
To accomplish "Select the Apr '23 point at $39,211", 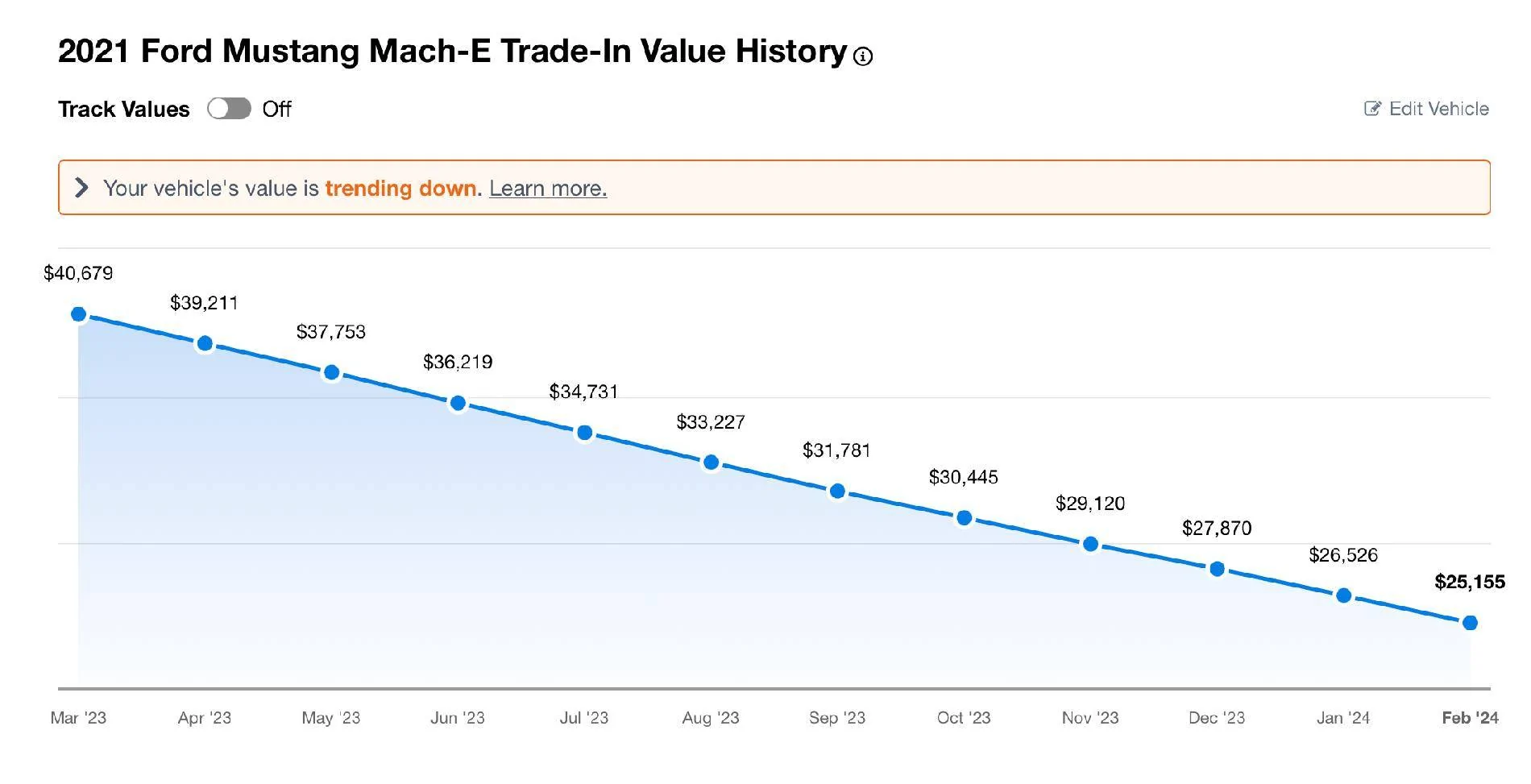I will (205, 344).
